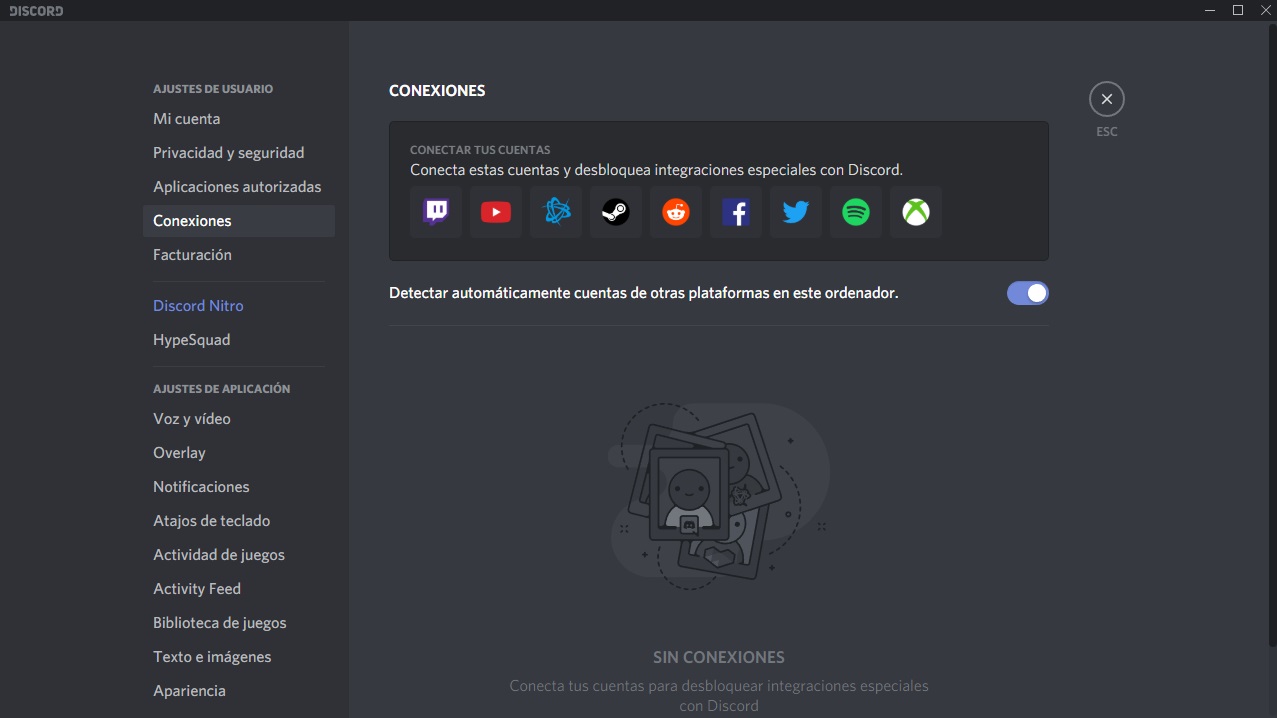The width and height of the screenshot is (1277, 718).
Task: Switch to the Notificaciones section
Action: (x=201, y=486)
